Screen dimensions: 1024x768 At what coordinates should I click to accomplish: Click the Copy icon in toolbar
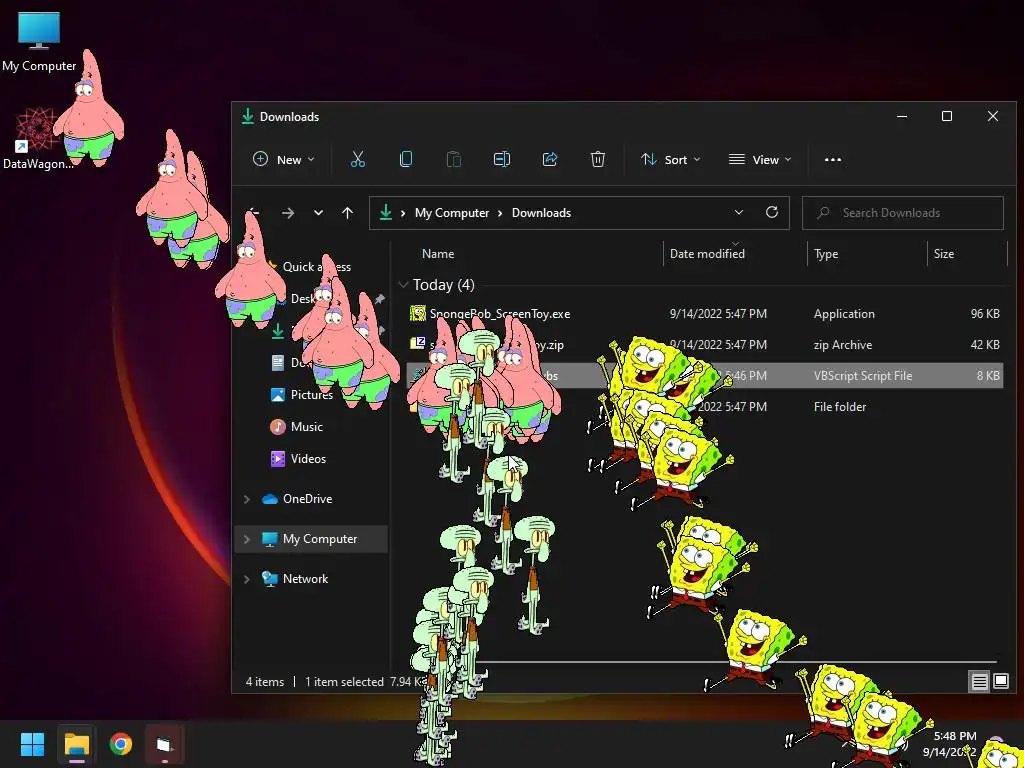tap(406, 159)
